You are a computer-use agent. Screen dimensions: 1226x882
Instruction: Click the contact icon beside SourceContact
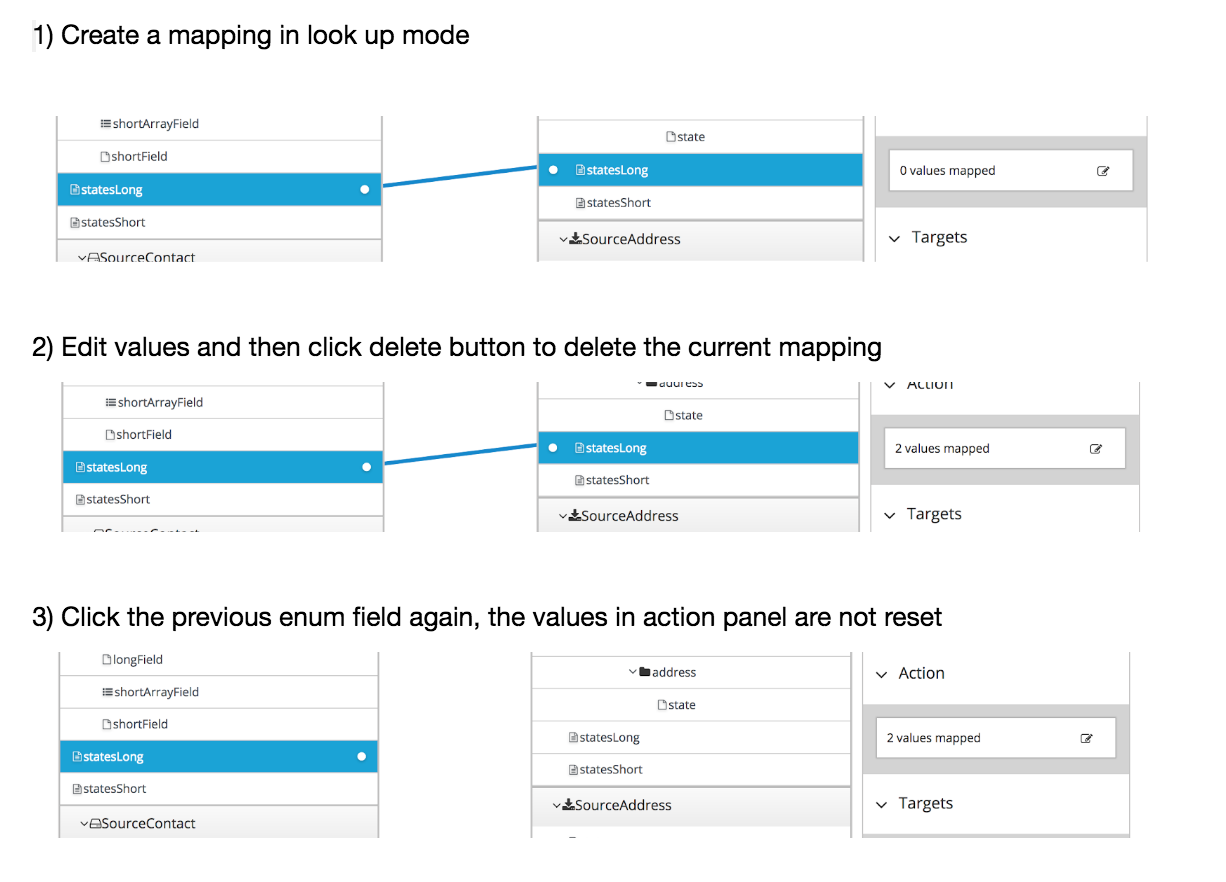(93, 821)
